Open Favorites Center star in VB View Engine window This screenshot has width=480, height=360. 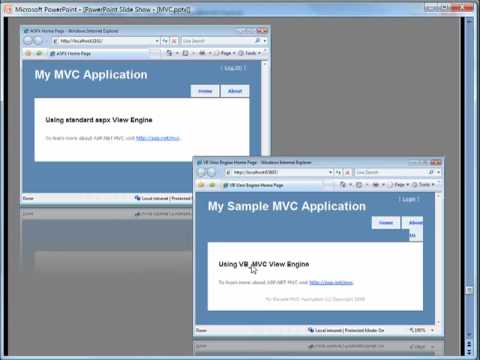point(201,185)
